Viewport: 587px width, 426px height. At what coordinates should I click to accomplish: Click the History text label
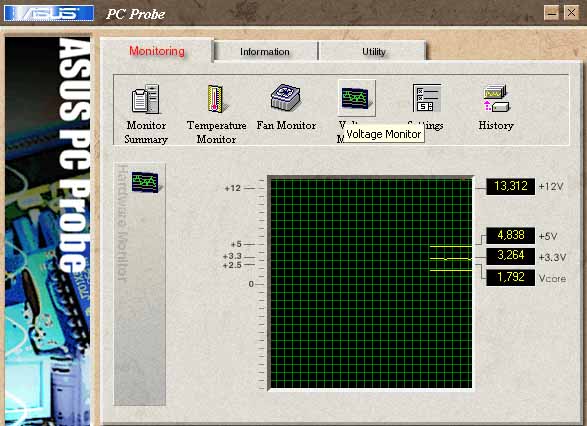click(496, 125)
